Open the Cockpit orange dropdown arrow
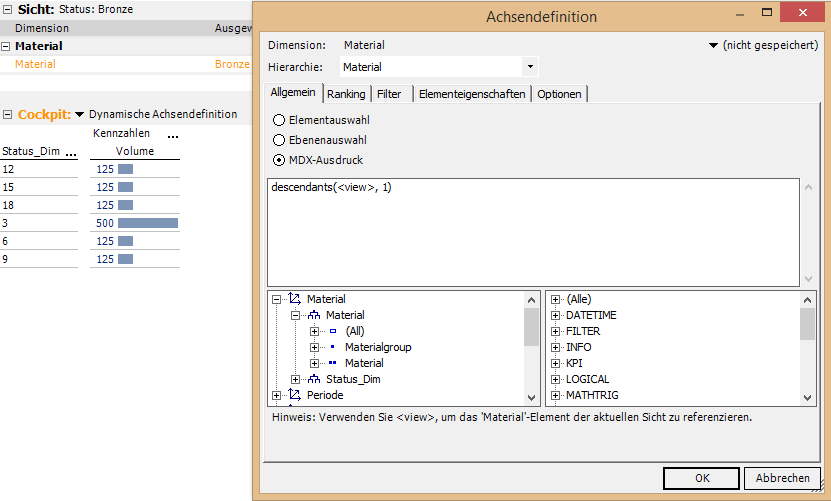This screenshot has width=831, height=501. [80, 114]
